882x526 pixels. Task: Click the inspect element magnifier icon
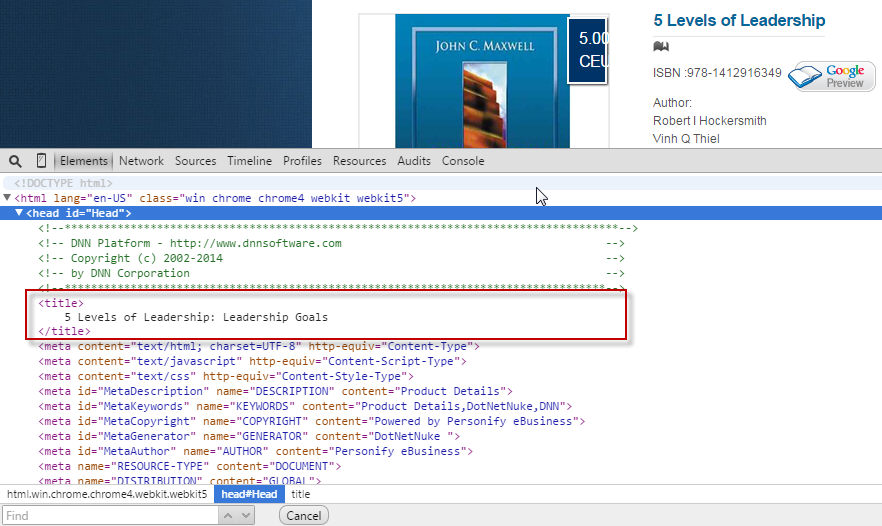point(15,161)
